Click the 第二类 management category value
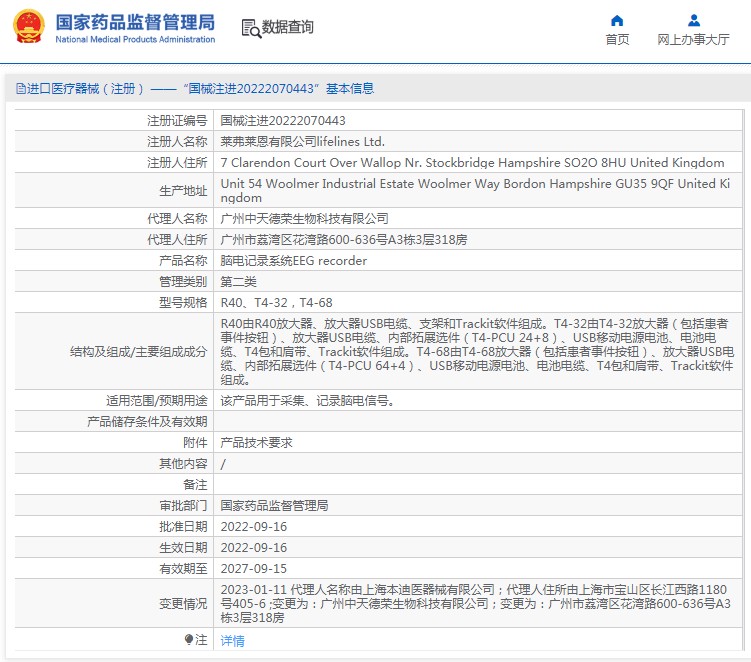 tap(238, 282)
